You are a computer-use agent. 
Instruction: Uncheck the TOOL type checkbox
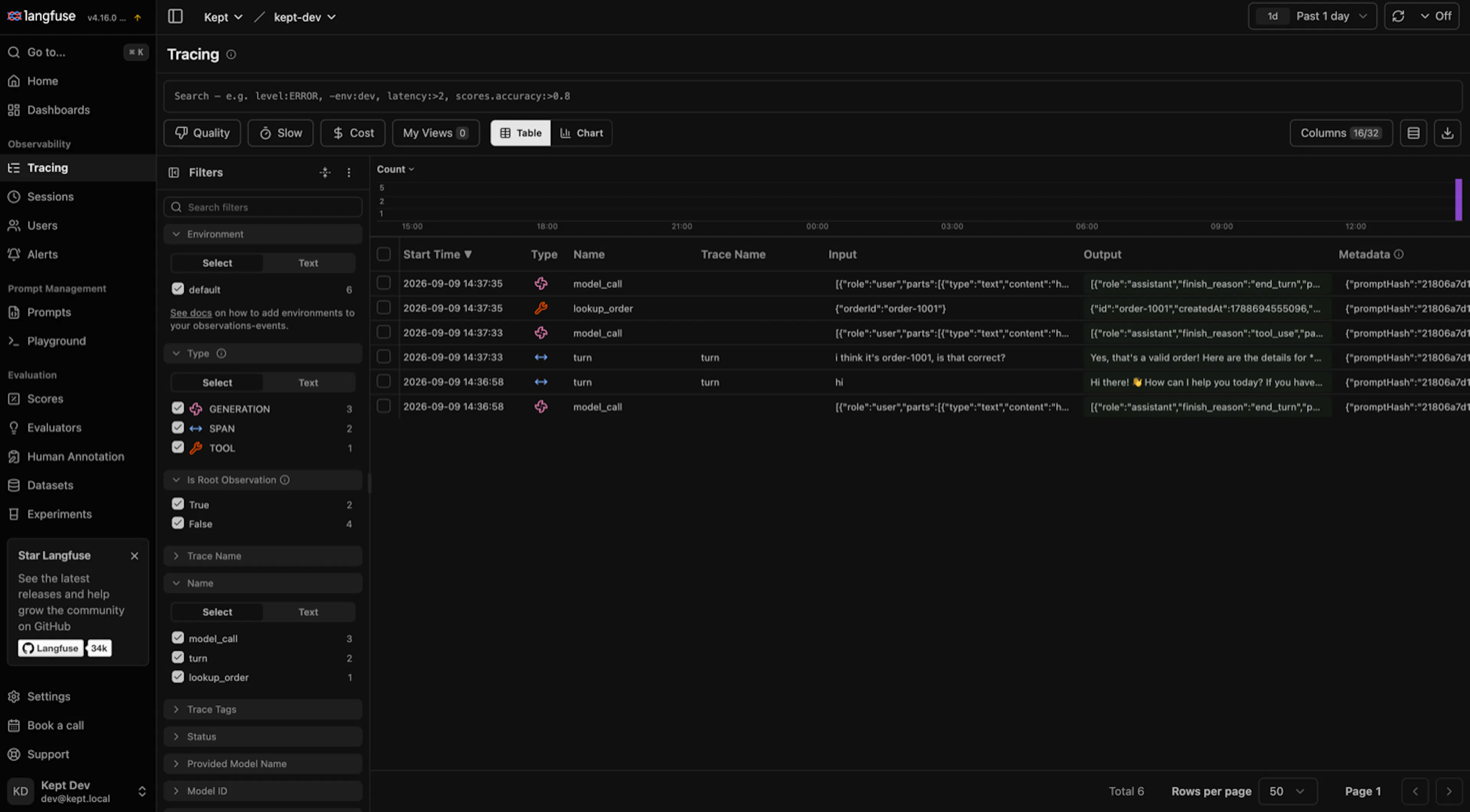(178, 447)
